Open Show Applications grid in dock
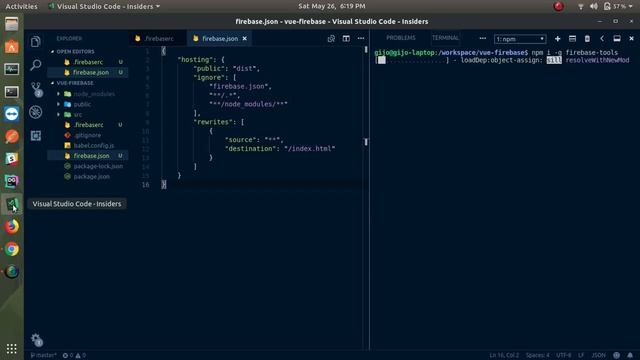640x360 pixels. 11,349
